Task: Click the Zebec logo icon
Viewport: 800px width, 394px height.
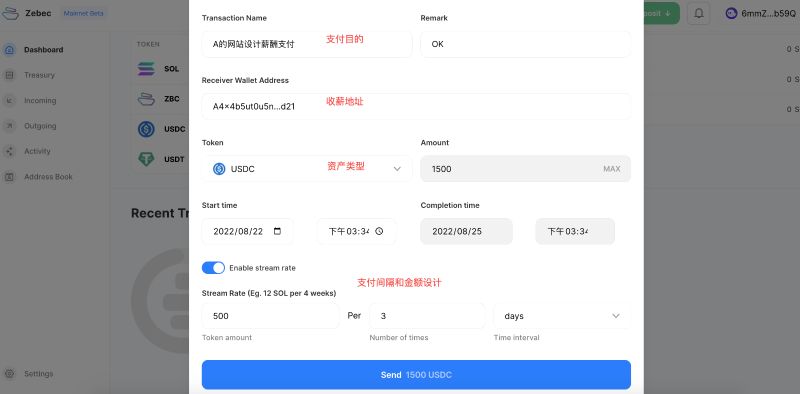Action: [x=10, y=13]
